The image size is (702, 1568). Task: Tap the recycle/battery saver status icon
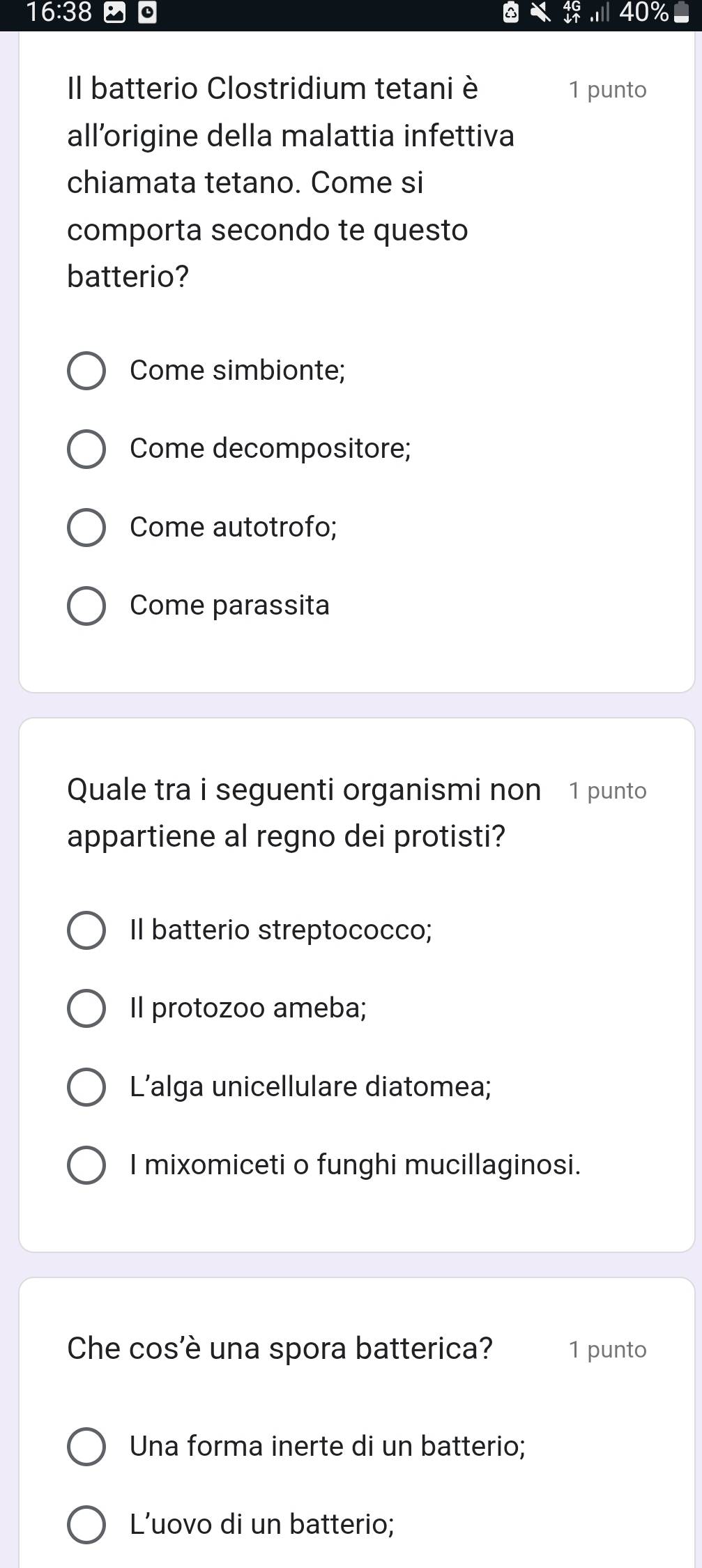tap(510, 13)
